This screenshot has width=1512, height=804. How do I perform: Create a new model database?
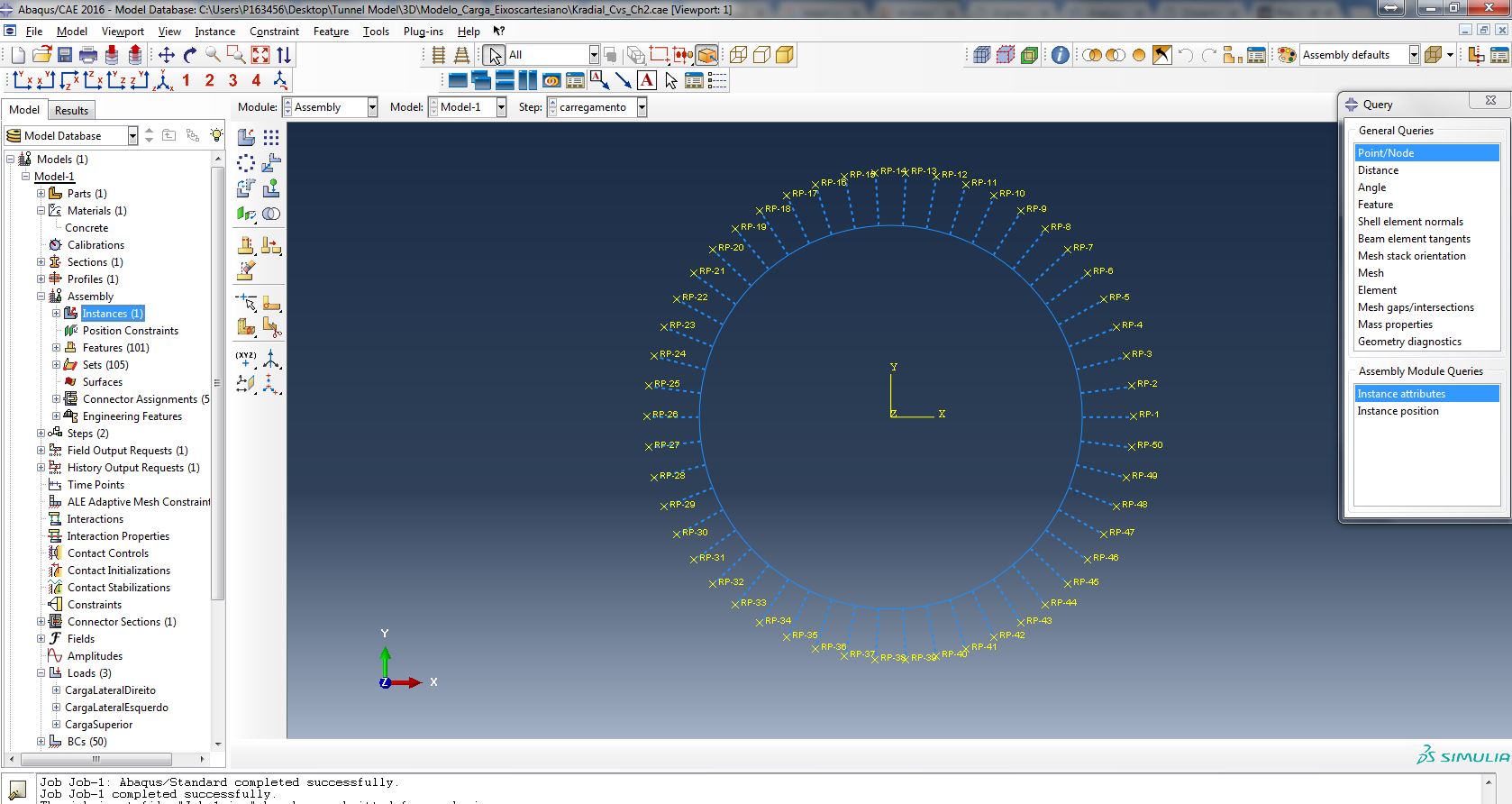pos(18,55)
